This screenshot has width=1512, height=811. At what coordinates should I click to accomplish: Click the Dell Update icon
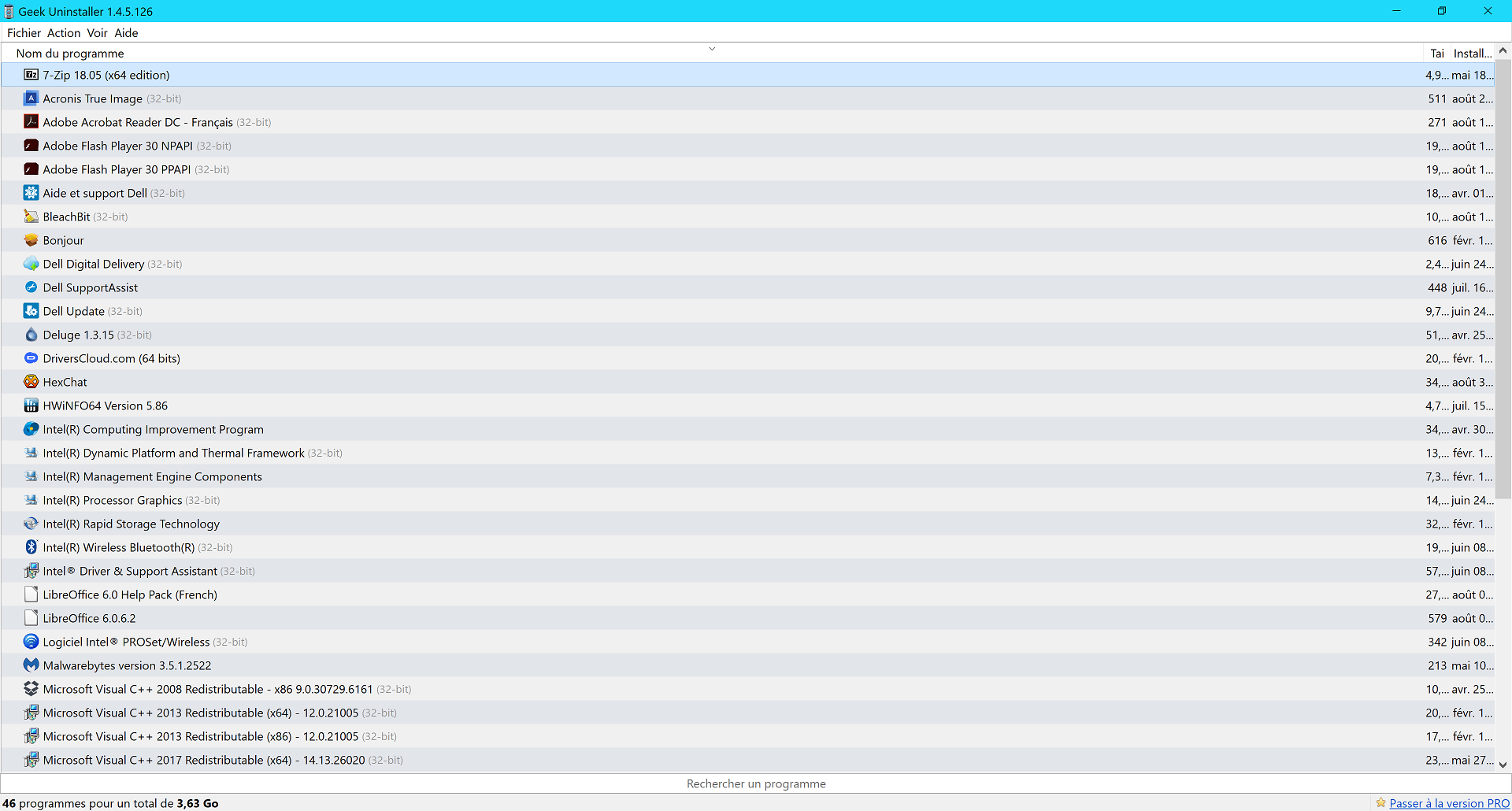(x=31, y=311)
